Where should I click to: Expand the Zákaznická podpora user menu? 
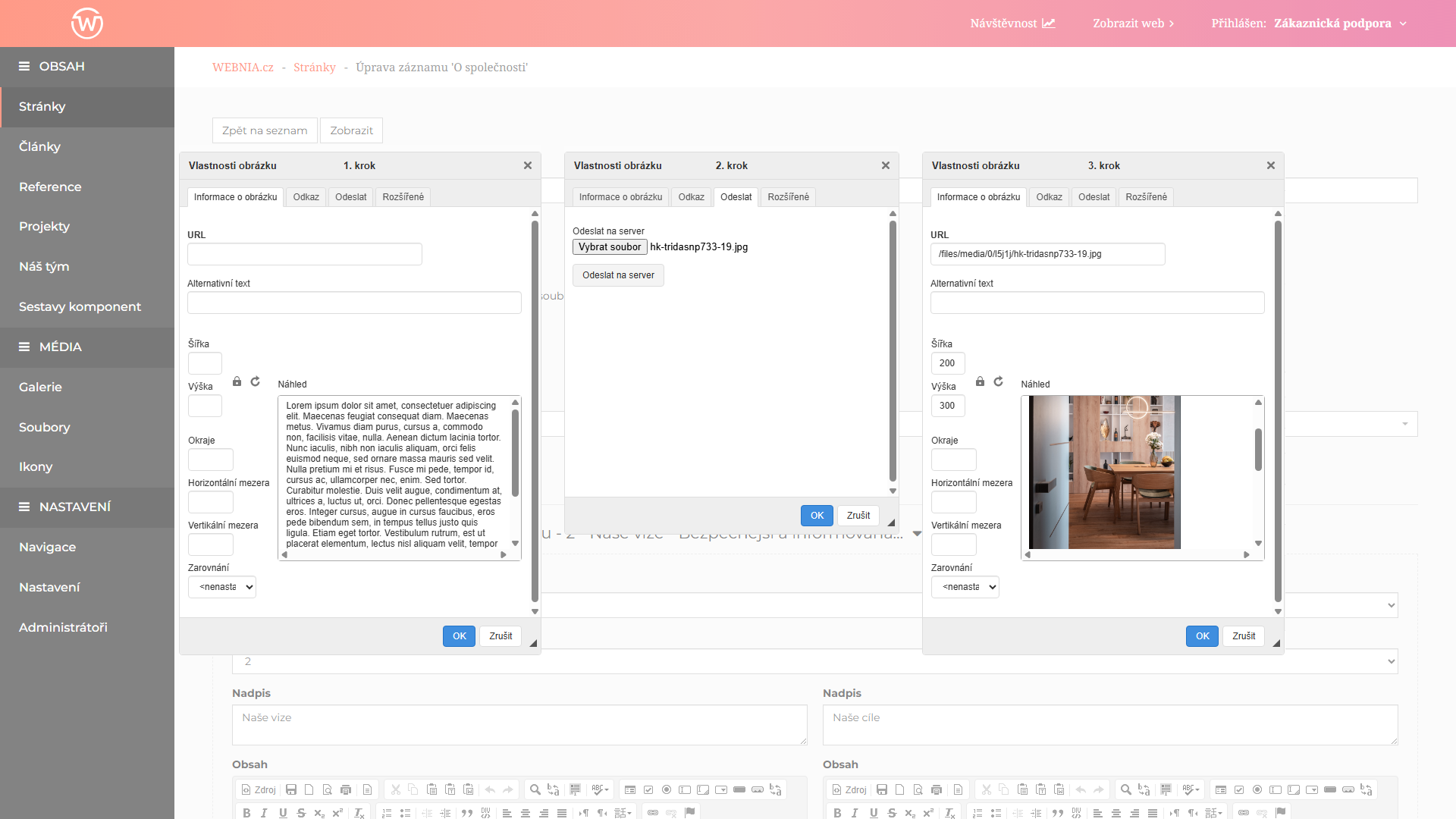coord(1404,24)
